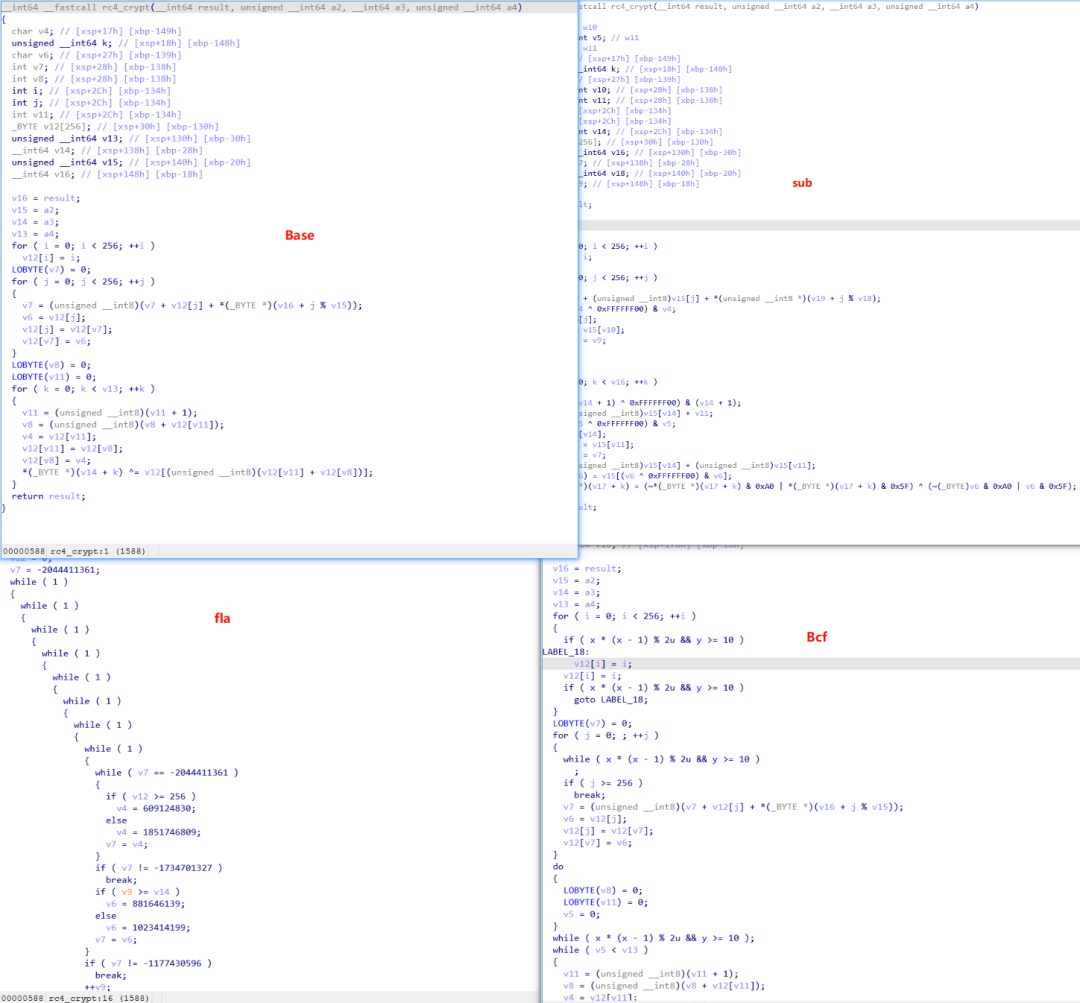
Task: Click 'v7 = -2044411361;' assignment in fla window
Action: click(55, 570)
